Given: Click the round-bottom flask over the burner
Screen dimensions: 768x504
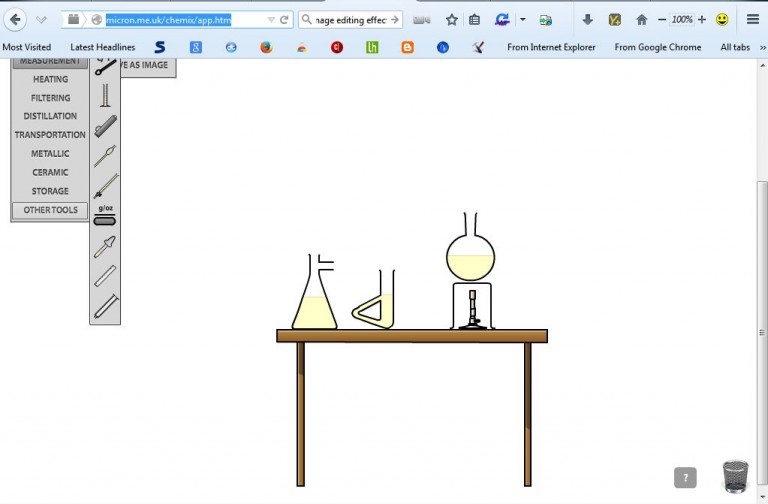Looking at the screenshot, I should point(470,247).
